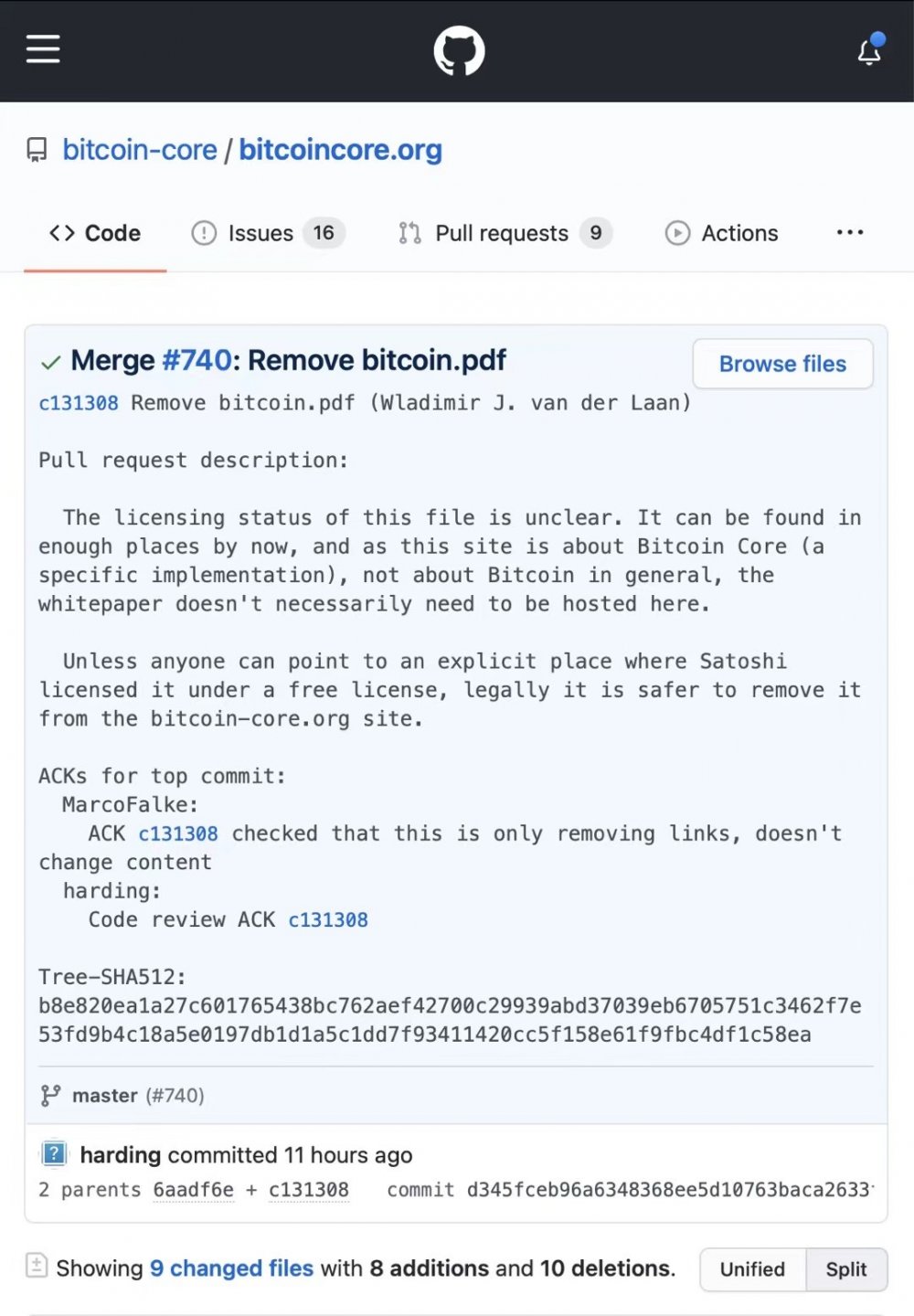Click the Browse files button
Viewport: 914px width, 1316px height.
pyautogui.click(x=782, y=364)
